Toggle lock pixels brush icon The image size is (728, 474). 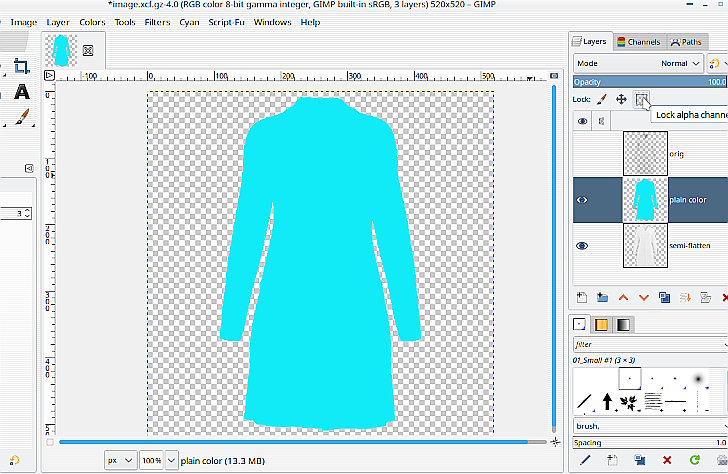(601, 99)
